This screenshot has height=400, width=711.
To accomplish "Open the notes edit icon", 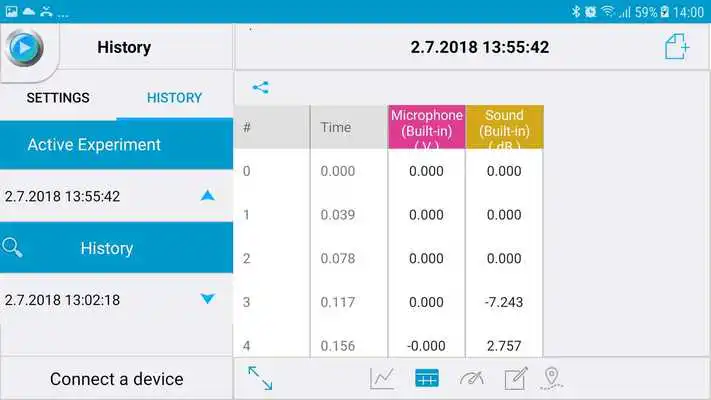I will pyautogui.click(x=515, y=378).
